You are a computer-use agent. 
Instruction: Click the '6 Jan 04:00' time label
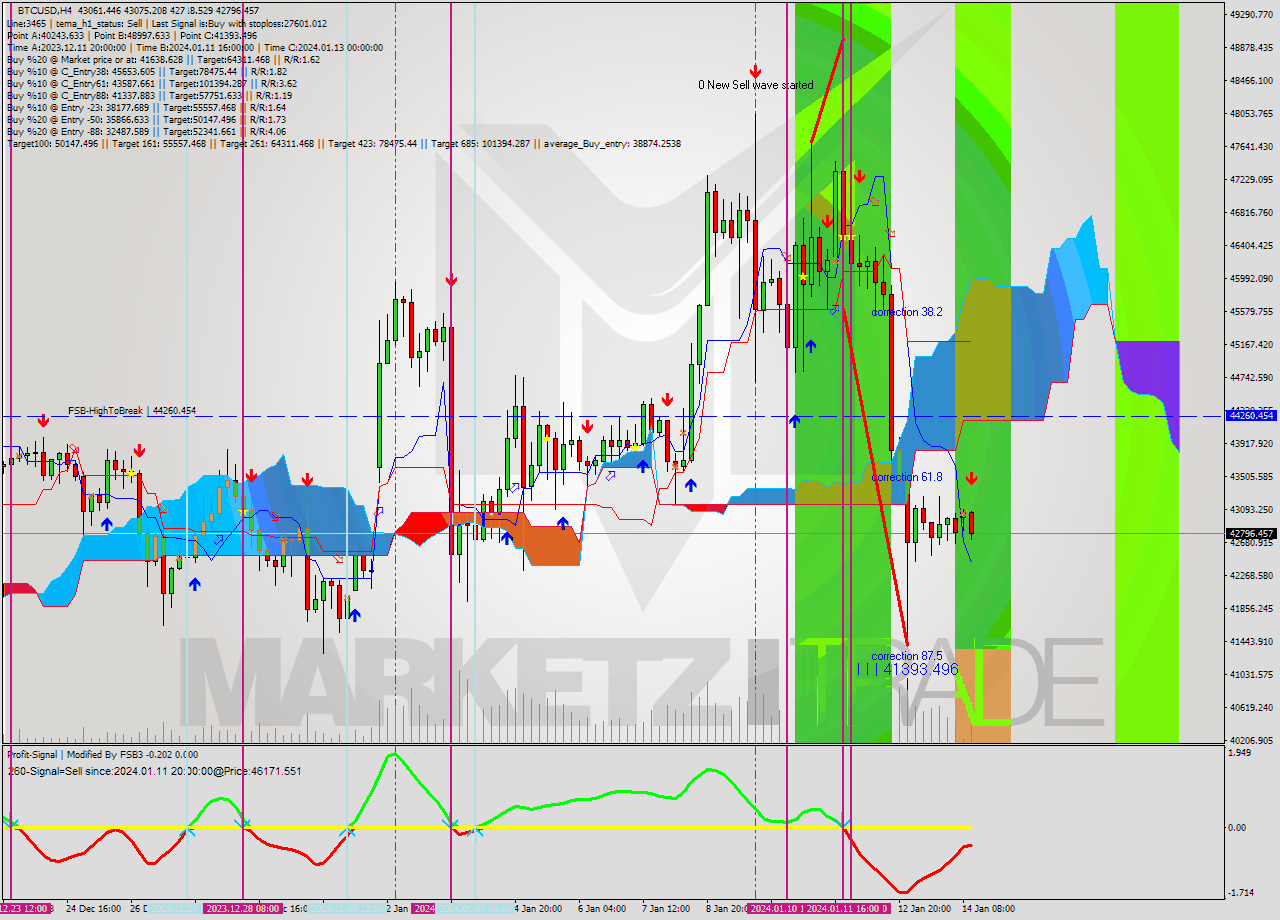click(x=602, y=908)
